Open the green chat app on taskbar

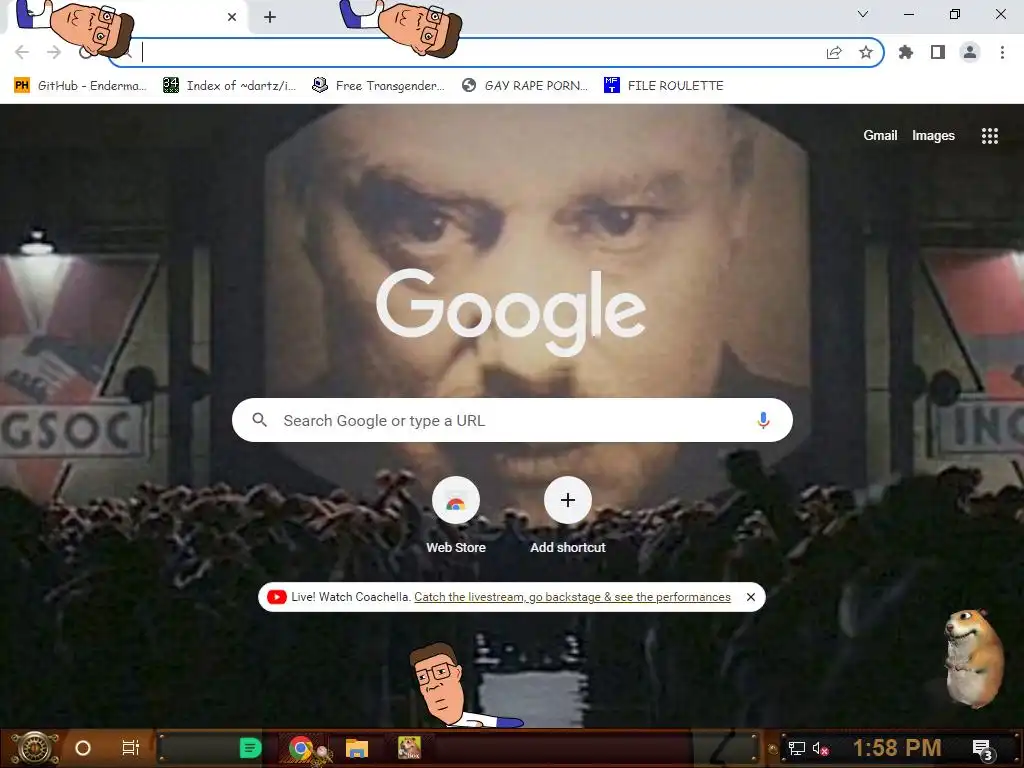pyautogui.click(x=250, y=748)
